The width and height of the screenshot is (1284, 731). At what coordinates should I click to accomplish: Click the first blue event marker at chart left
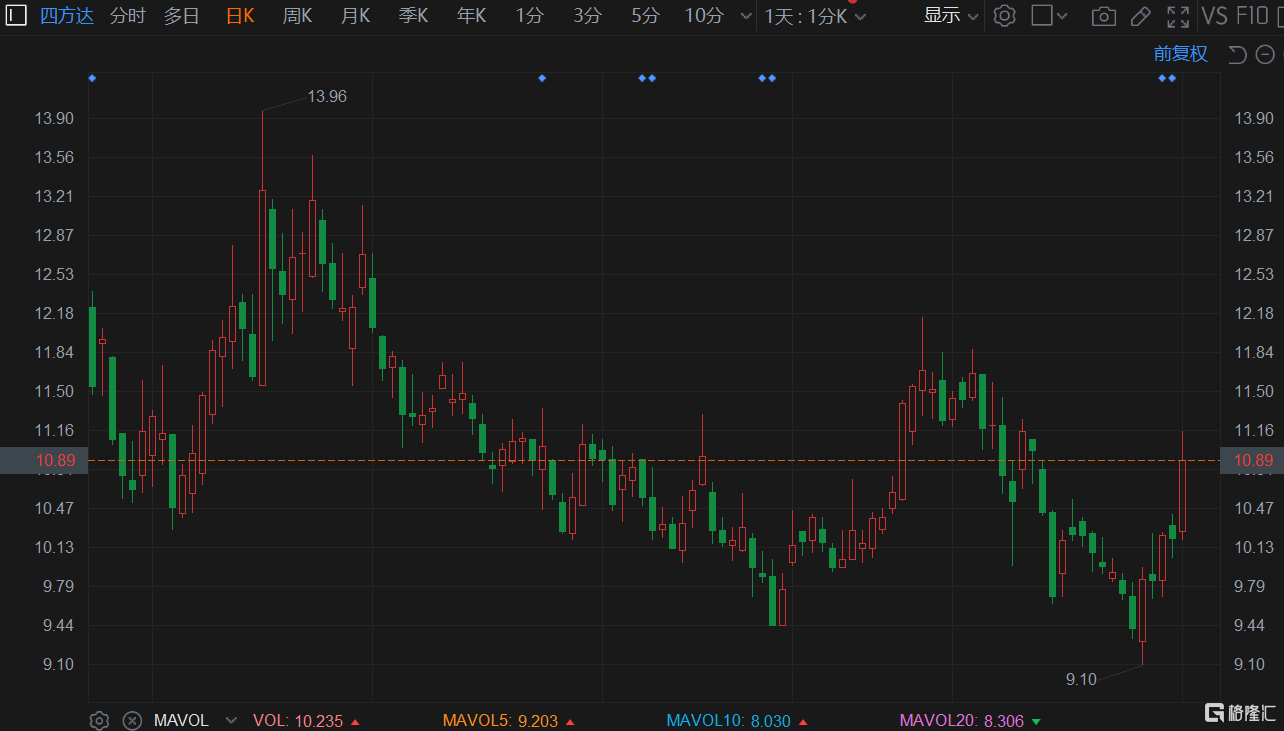coord(92,78)
